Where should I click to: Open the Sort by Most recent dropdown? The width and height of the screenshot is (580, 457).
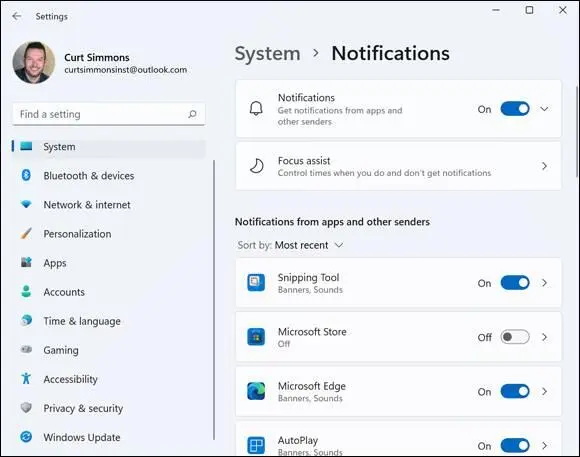pos(291,245)
